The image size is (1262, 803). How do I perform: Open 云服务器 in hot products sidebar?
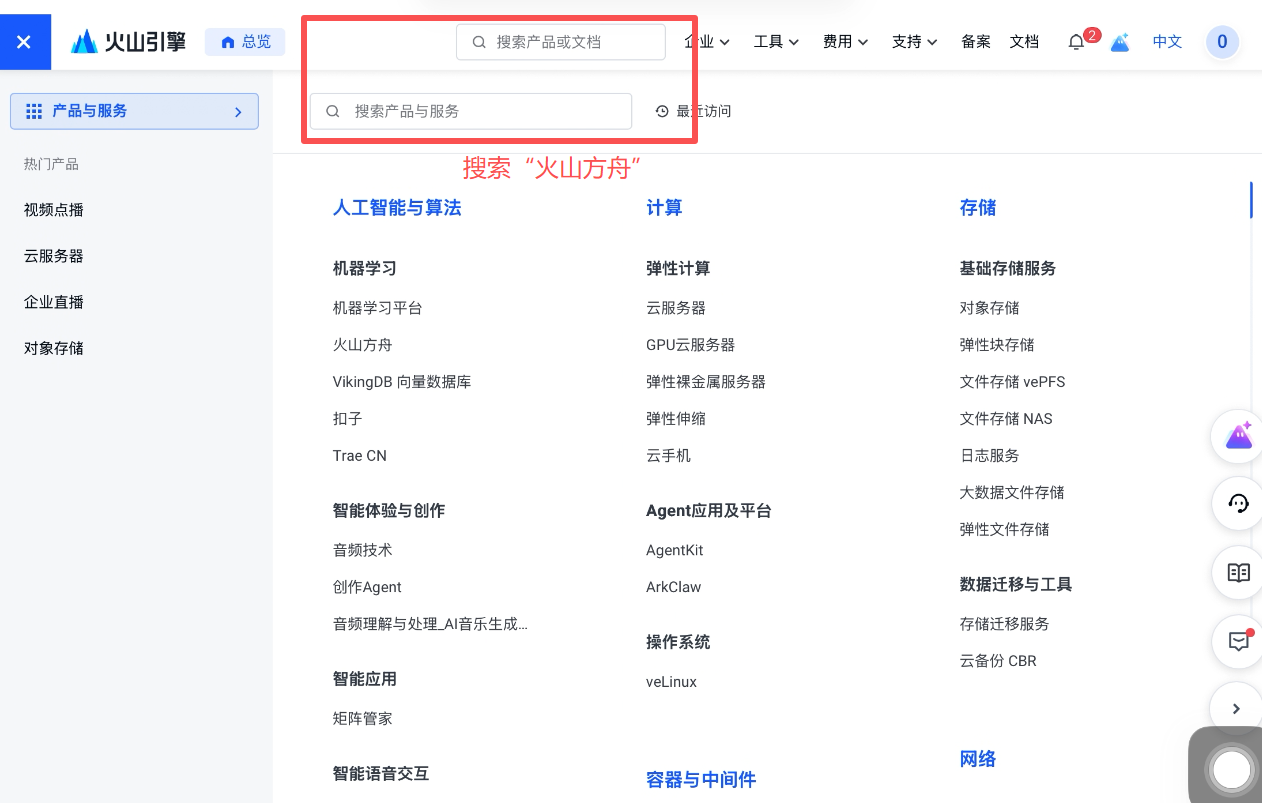[x=54, y=256]
